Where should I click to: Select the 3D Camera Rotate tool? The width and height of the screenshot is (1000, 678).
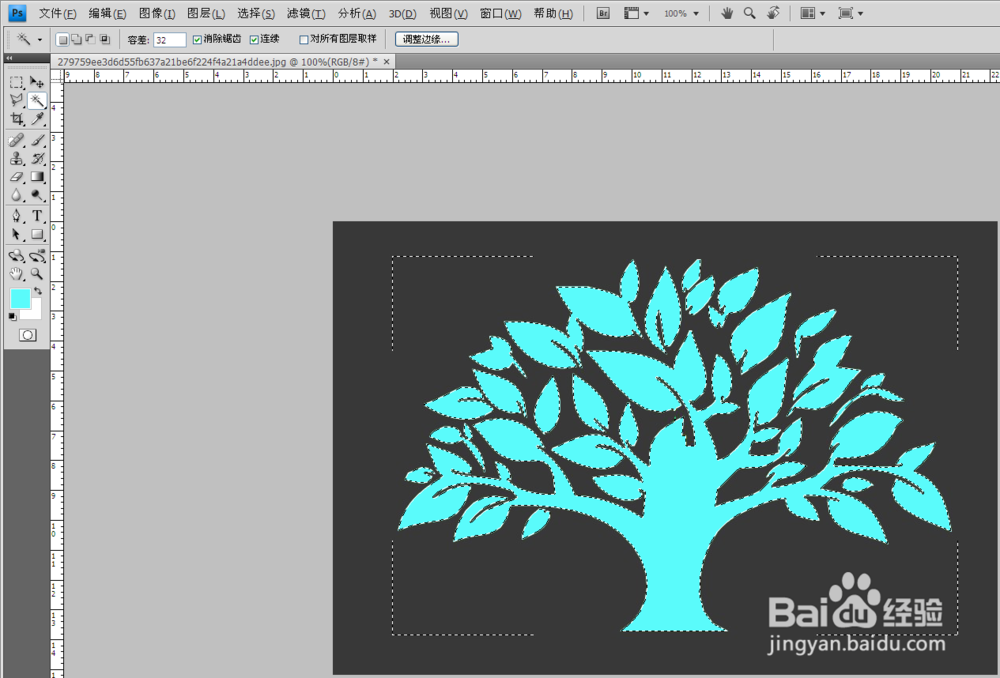pos(37,256)
